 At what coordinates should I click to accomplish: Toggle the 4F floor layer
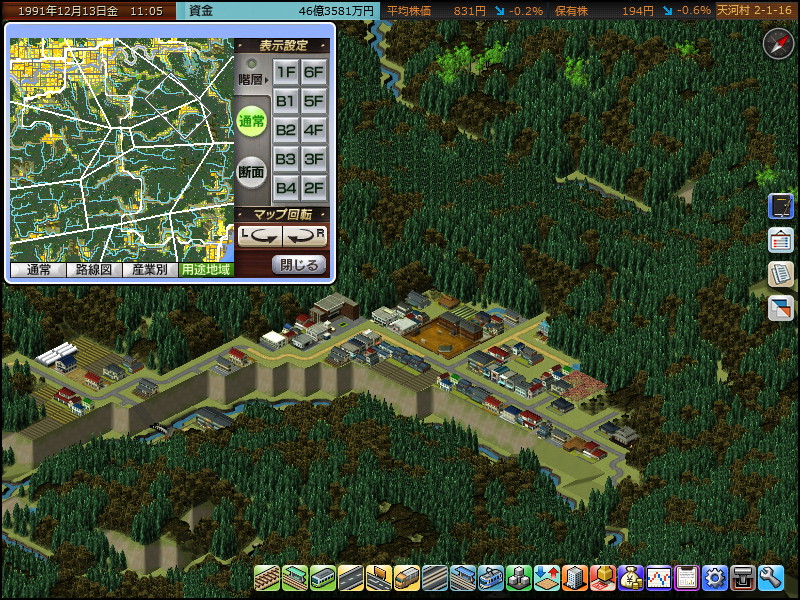(314, 130)
